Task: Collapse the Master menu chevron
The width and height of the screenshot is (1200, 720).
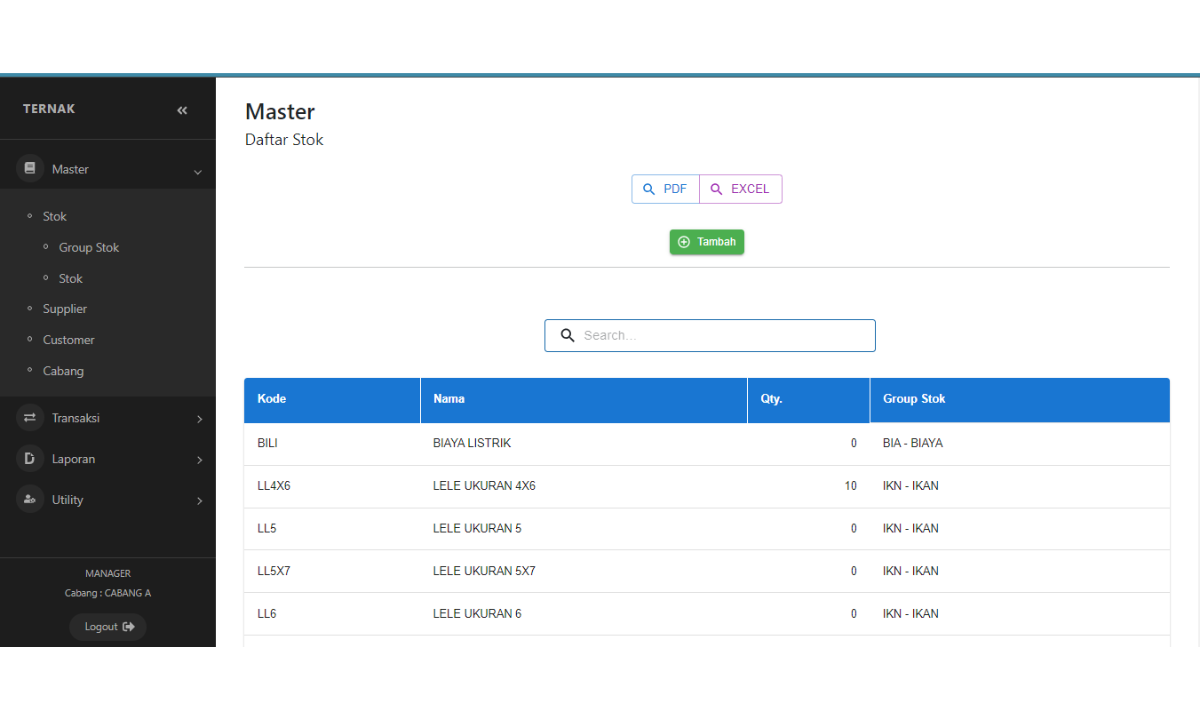Action: (x=198, y=172)
